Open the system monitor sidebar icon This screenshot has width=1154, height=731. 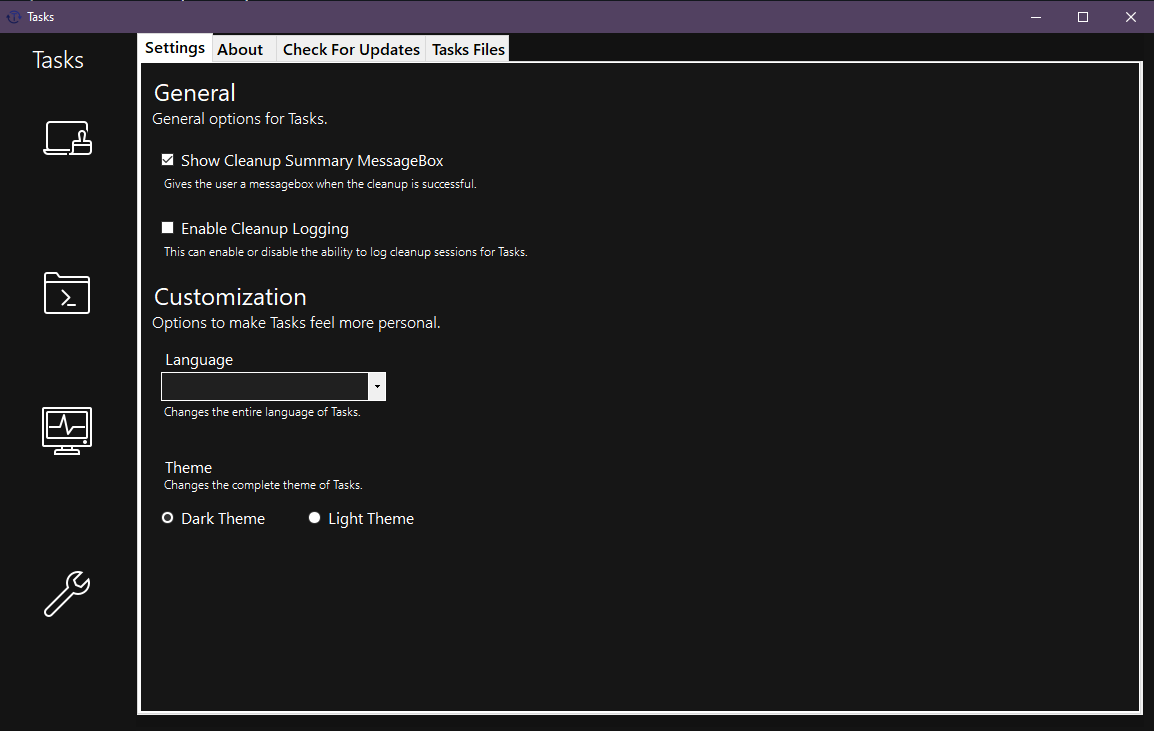point(67,431)
